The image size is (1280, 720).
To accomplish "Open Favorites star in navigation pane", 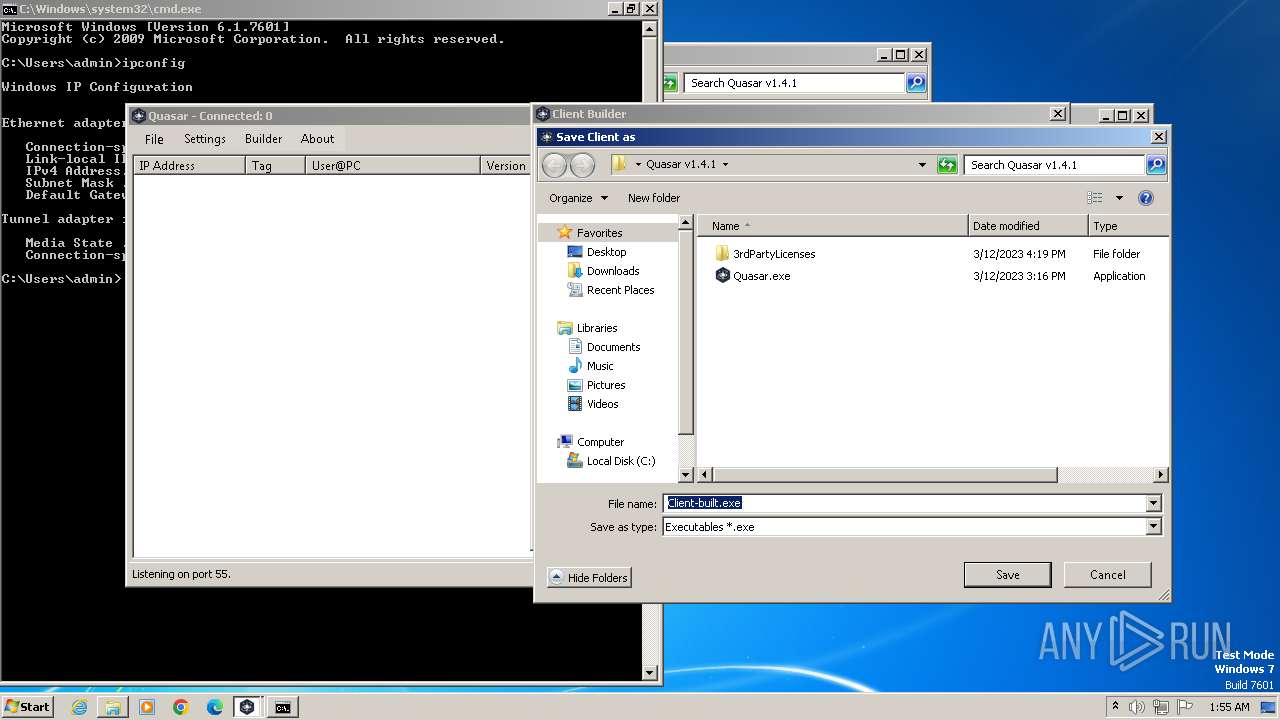I will tap(565, 233).
